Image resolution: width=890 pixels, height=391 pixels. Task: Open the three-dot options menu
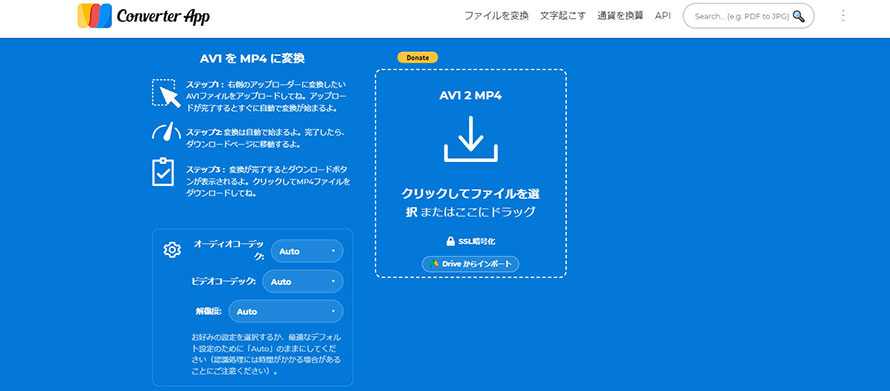[x=843, y=16]
